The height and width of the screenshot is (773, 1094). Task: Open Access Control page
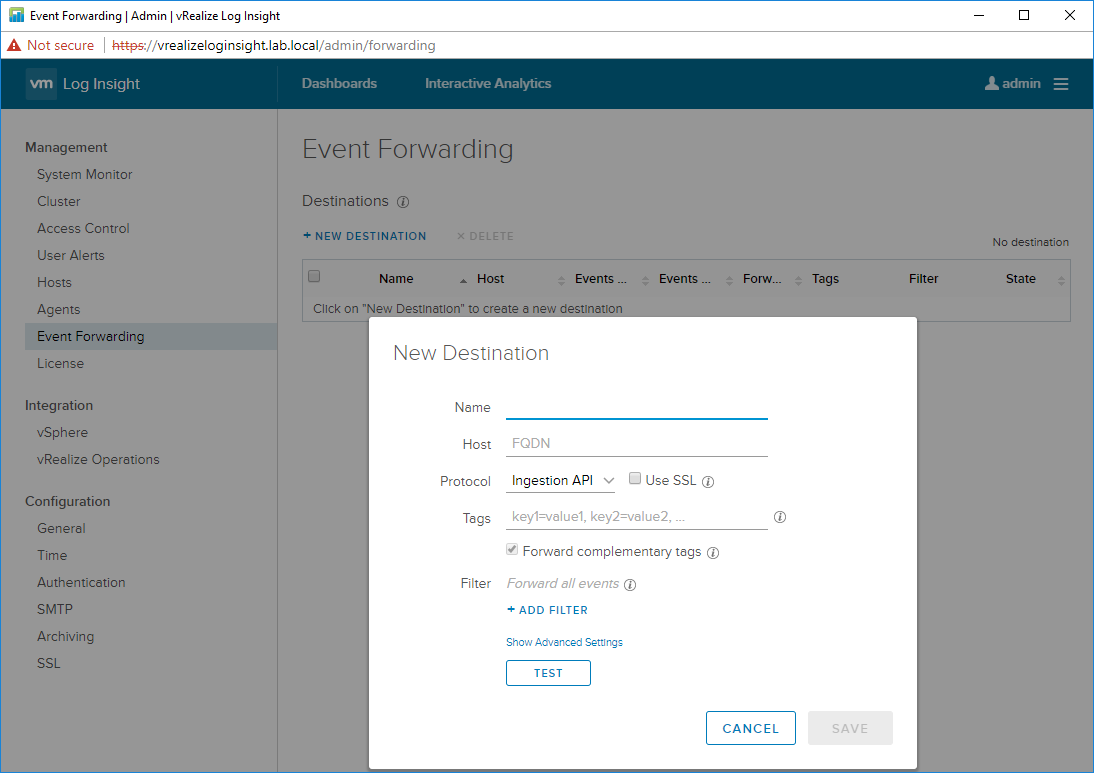pos(83,229)
